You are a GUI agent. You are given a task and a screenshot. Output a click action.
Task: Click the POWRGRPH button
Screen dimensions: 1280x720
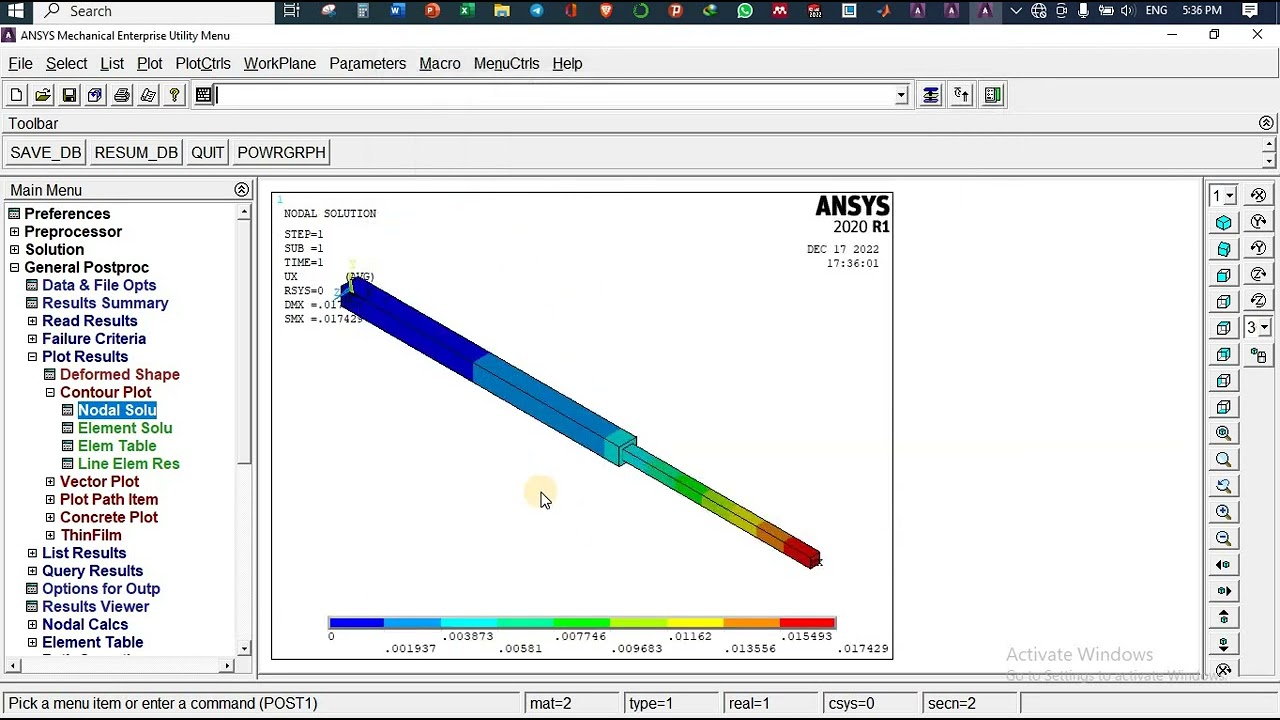pyautogui.click(x=282, y=153)
